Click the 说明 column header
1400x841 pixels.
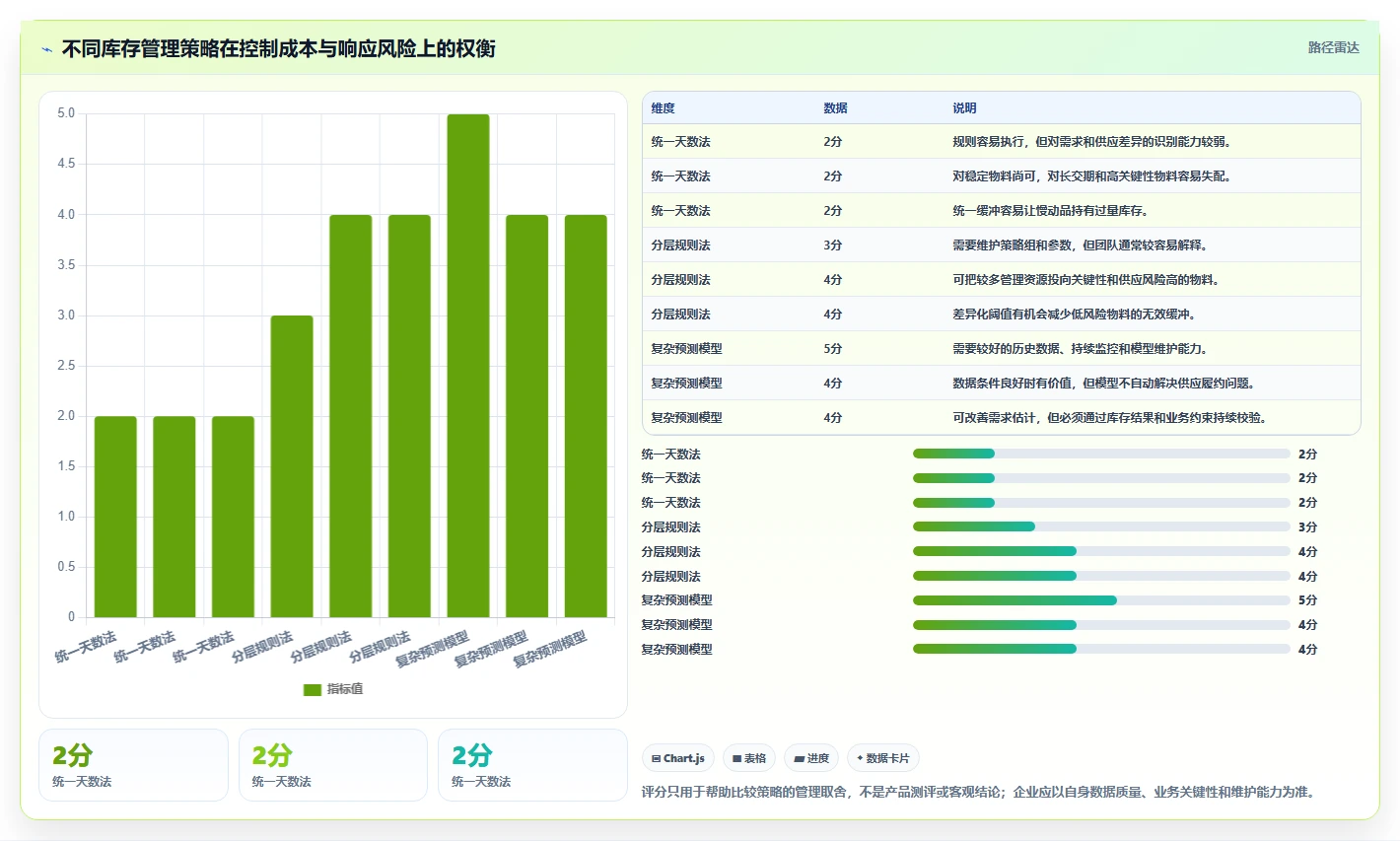[x=964, y=108]
